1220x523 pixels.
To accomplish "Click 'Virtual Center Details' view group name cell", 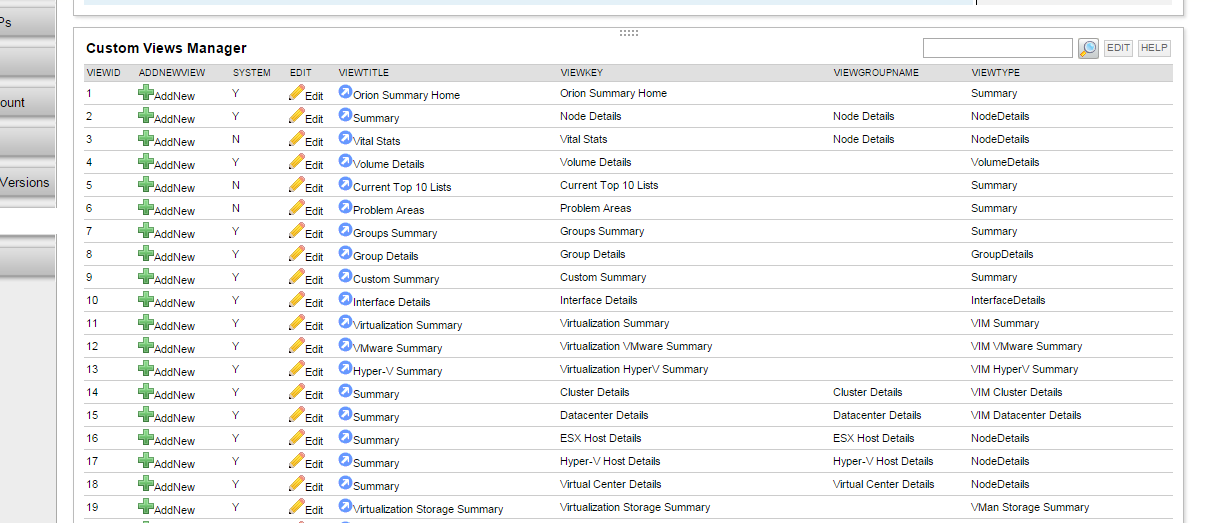I will (x=883, y=484).
